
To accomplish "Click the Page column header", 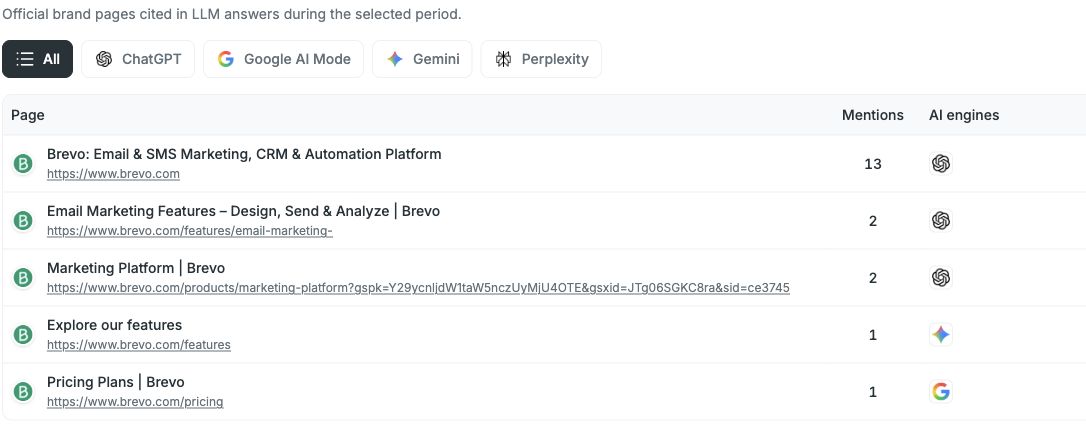I will (28, 115).
